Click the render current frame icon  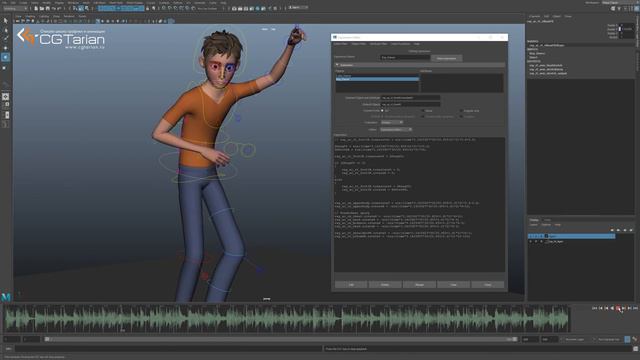tap(240, 8)
